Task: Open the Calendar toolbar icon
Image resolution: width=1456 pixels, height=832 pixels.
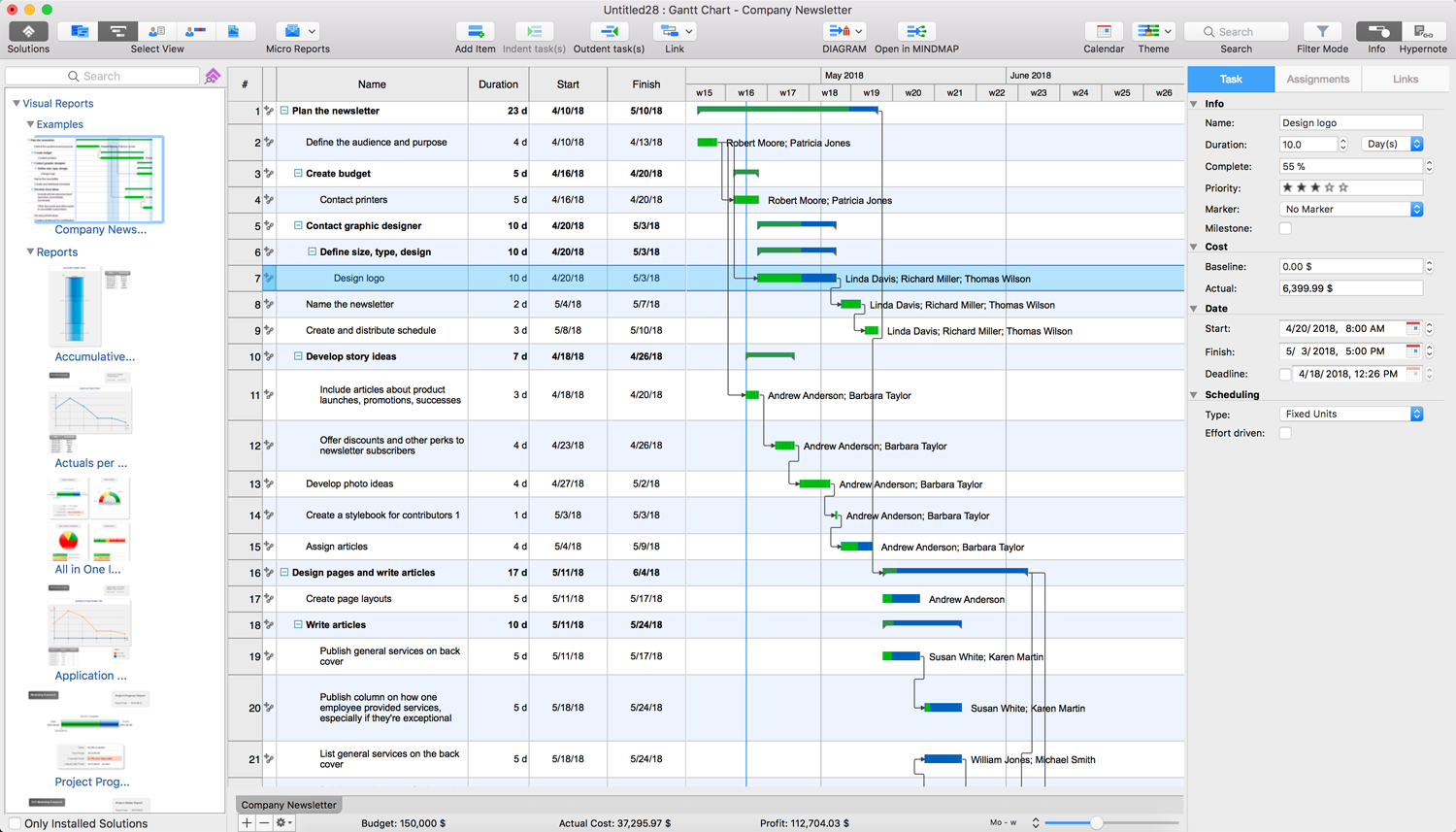Action: point(1103,32)
